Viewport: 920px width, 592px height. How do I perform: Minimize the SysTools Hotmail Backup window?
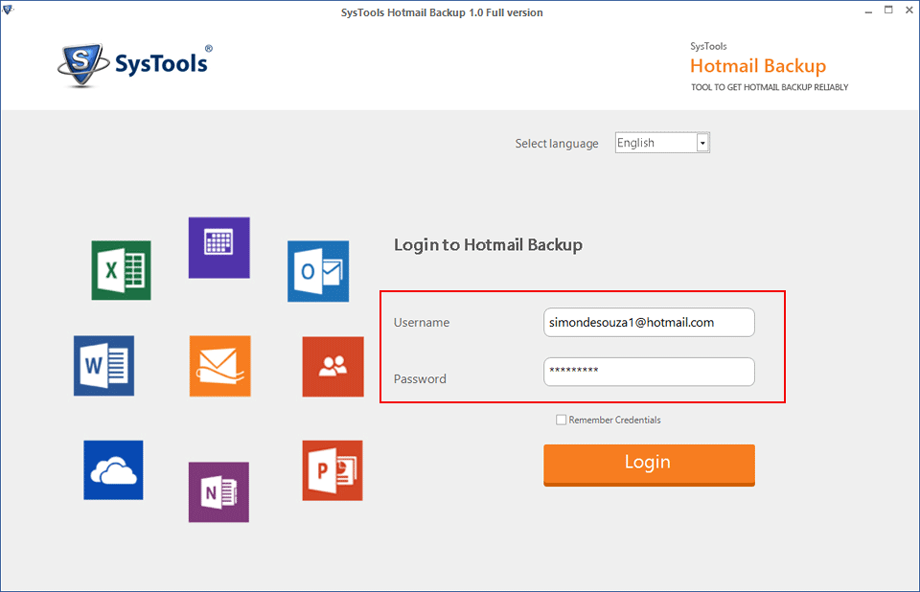(x=868, y=11)
